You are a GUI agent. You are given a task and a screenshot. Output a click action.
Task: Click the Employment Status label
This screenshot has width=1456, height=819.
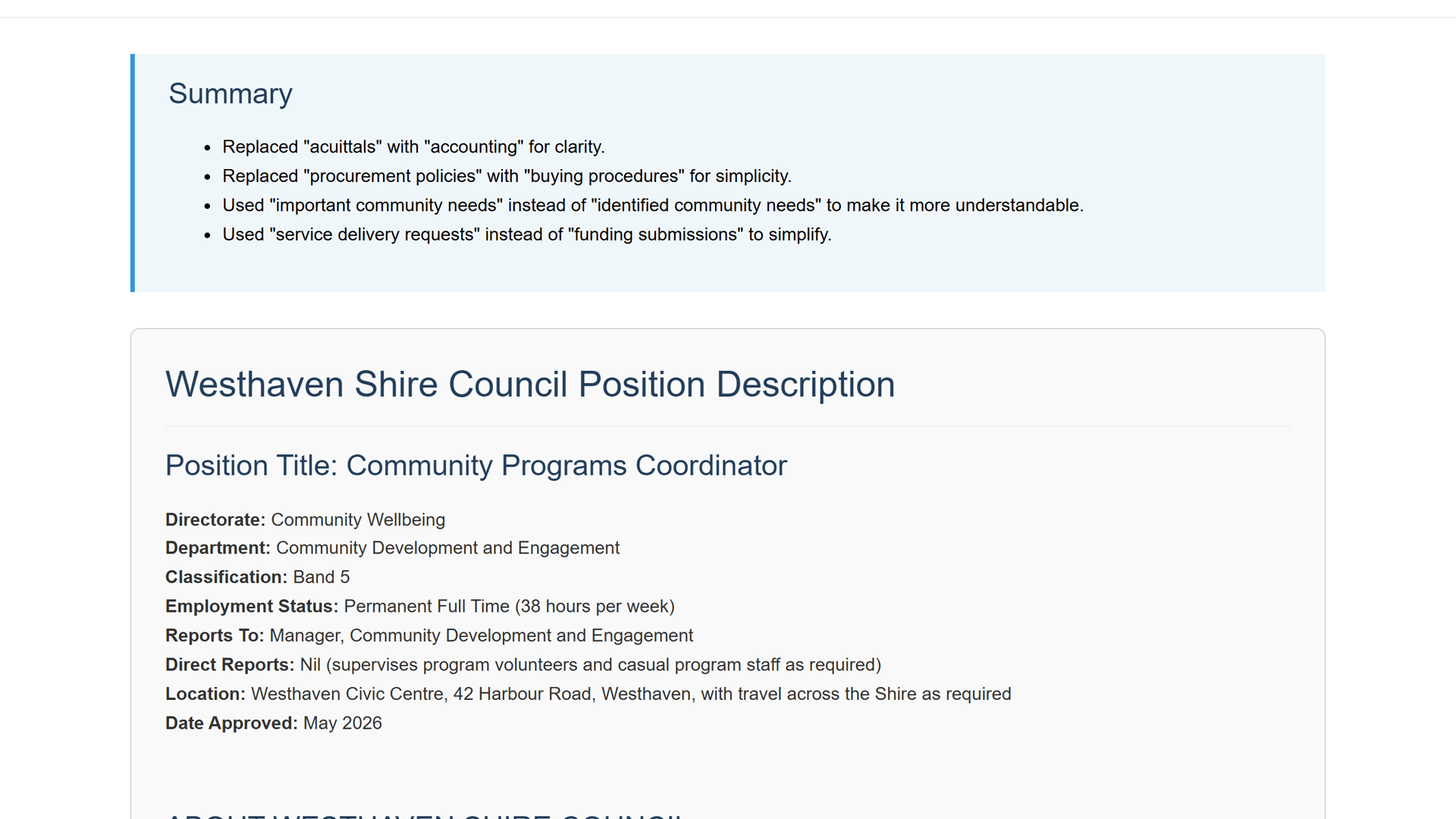tap(252, 607)
